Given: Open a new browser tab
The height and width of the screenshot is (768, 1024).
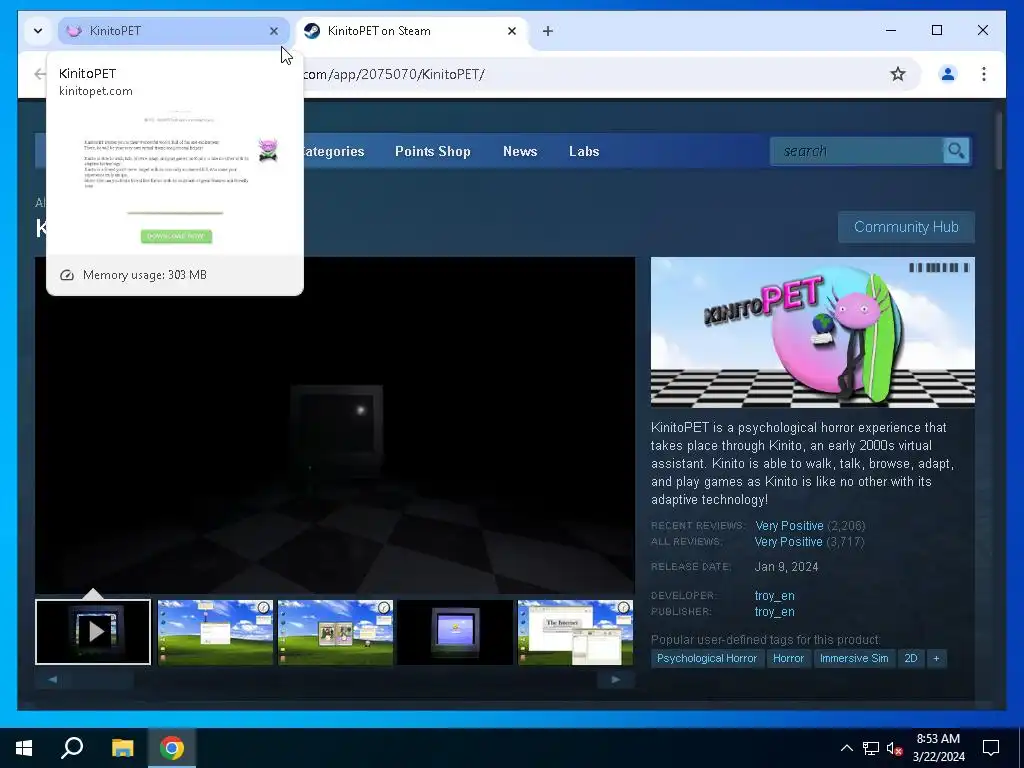Looking at the screenshot, I should [x=548, y=31].
